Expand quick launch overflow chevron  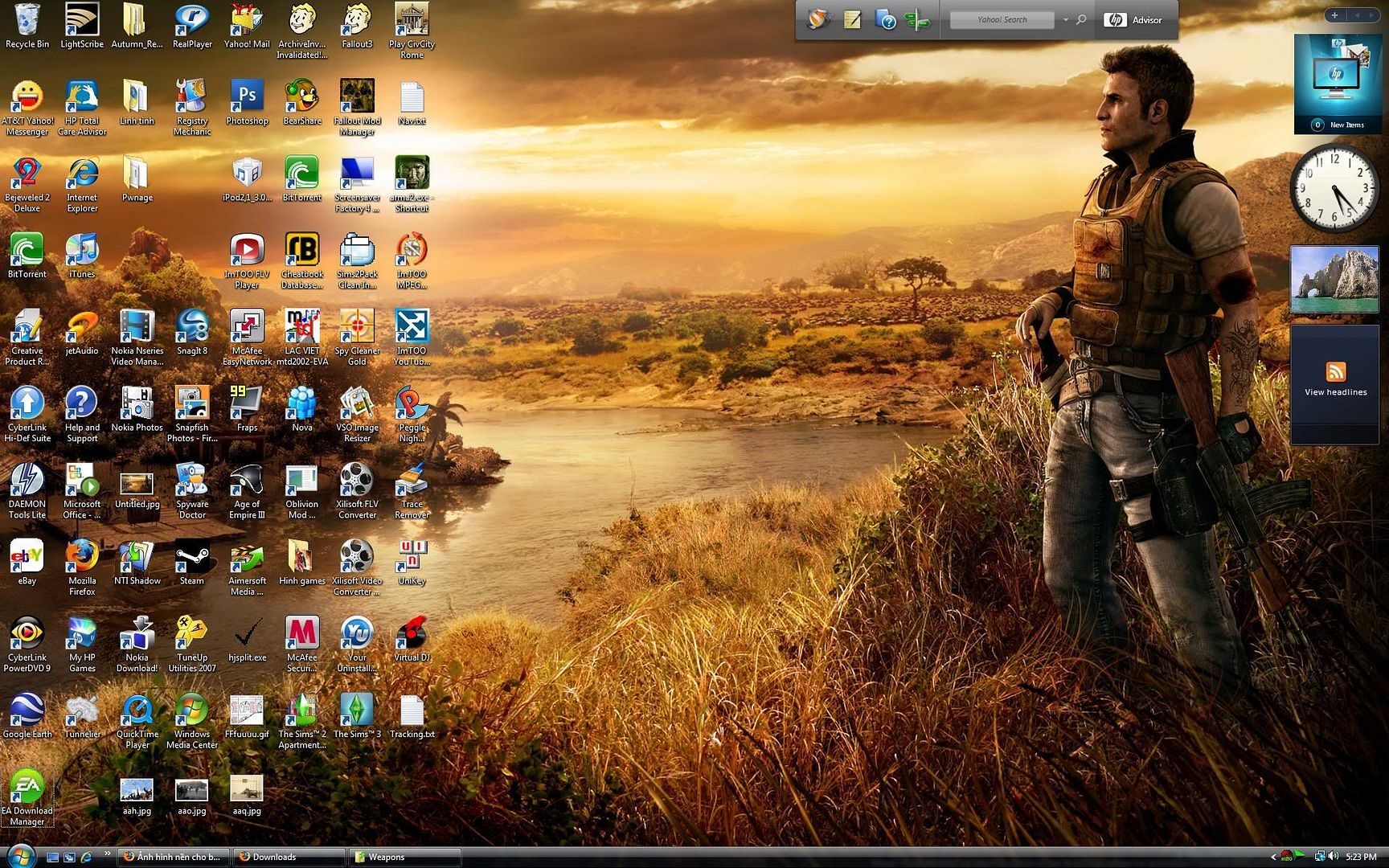click(x=107, y=854)
